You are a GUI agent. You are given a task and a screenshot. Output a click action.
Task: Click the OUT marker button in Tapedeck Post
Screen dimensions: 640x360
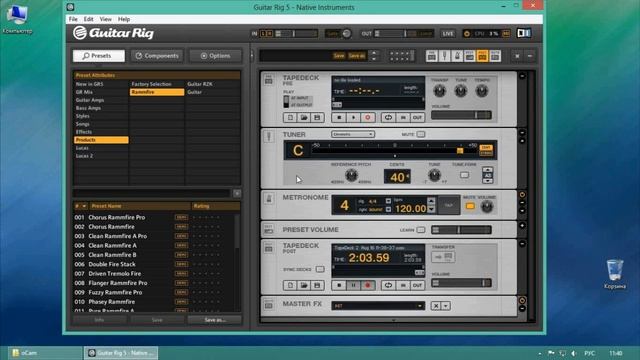coord(417,285)
